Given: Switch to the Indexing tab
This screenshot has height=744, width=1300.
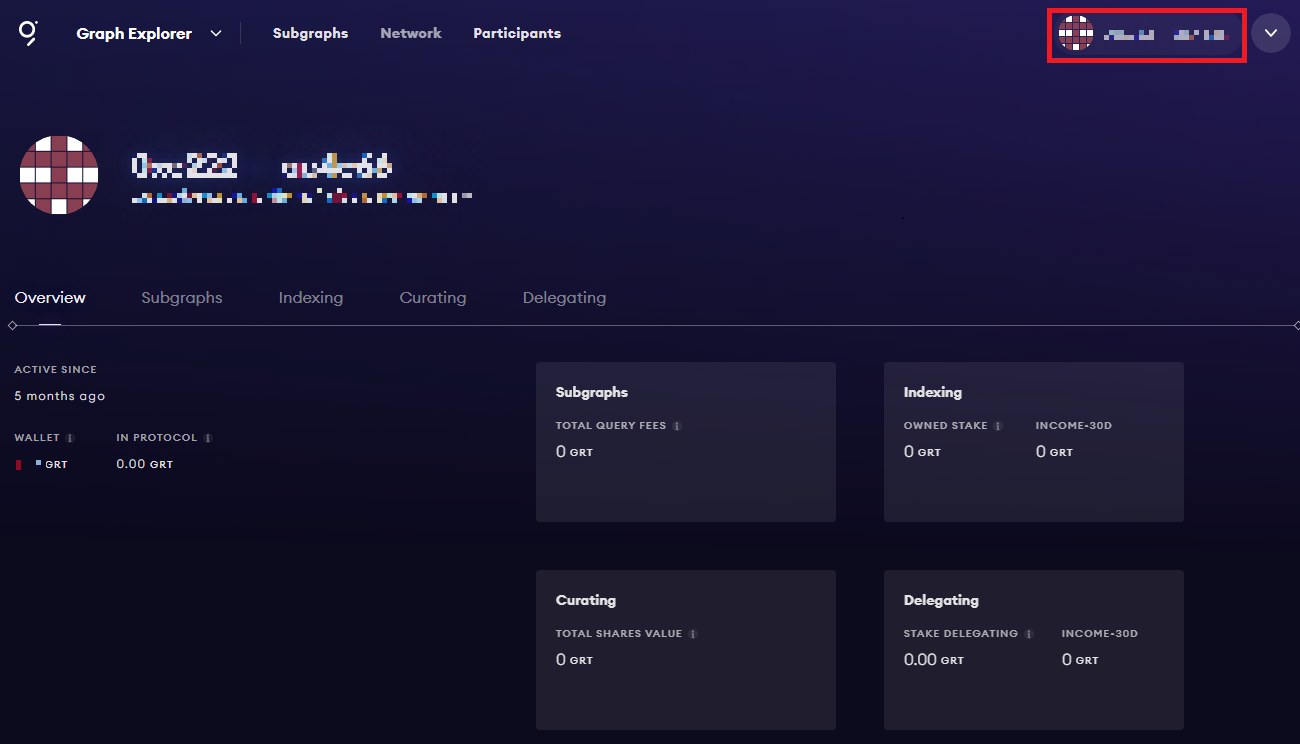Looking at the screenshot, I should tap(310, 297).
